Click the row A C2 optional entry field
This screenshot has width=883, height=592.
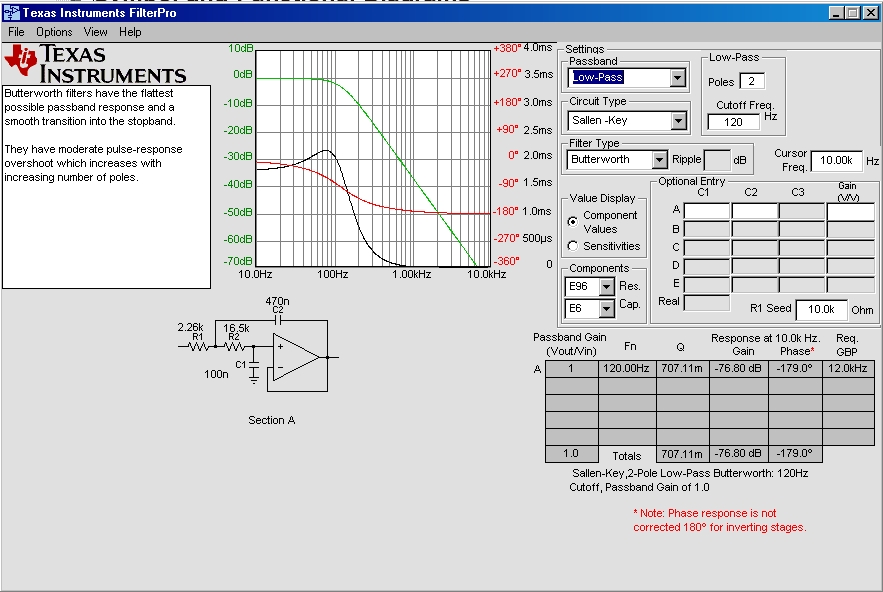pos(754,211)
